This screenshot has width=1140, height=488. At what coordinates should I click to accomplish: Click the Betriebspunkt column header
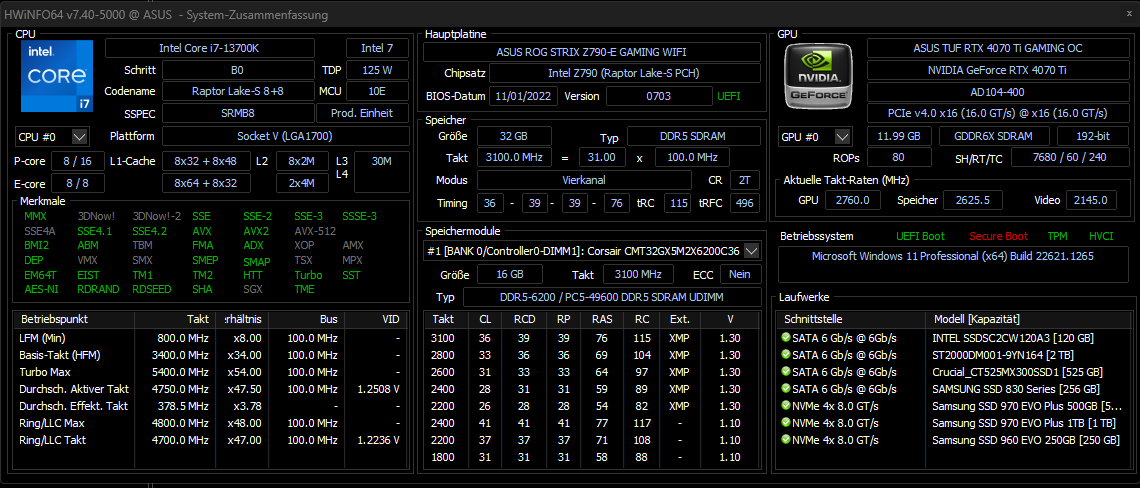click(74, 319)
